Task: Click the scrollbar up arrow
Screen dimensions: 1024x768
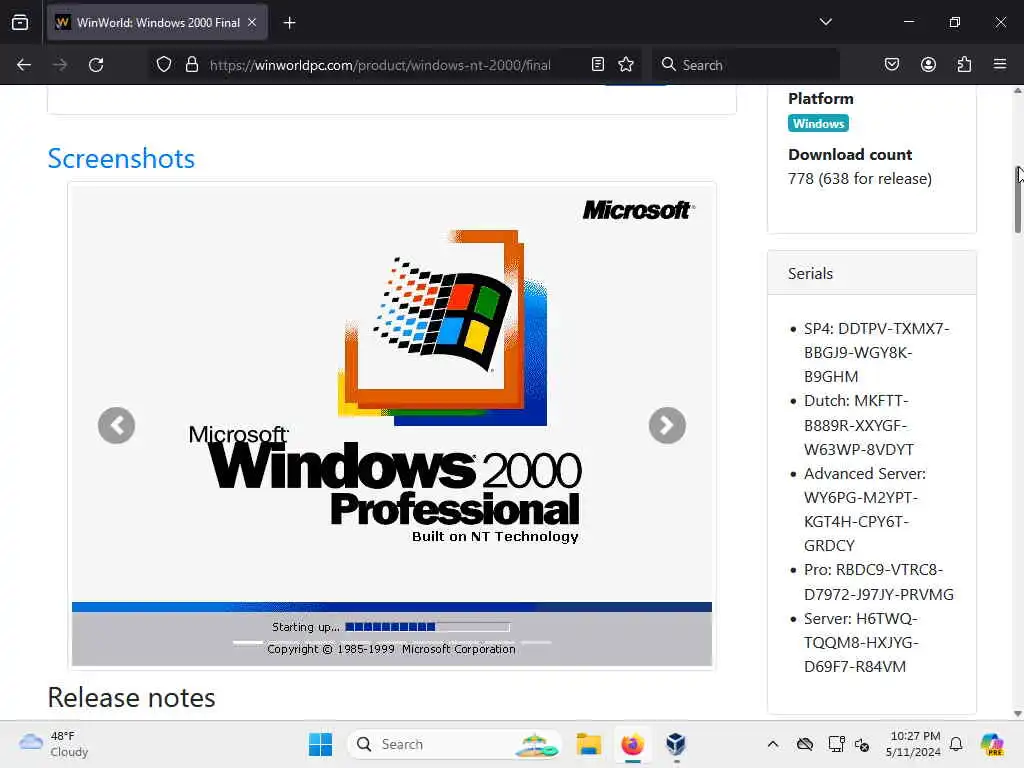Action: 1017,91
